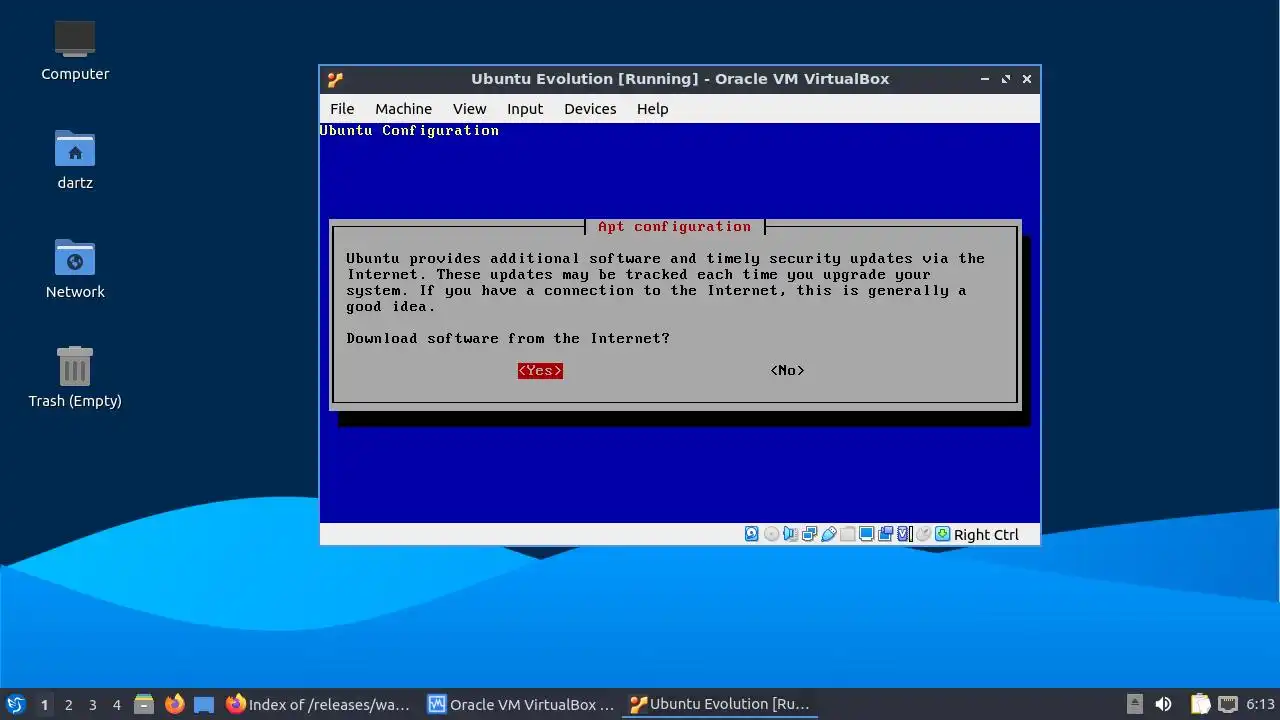
Task: Open the View menu
Action: (469, 109)
